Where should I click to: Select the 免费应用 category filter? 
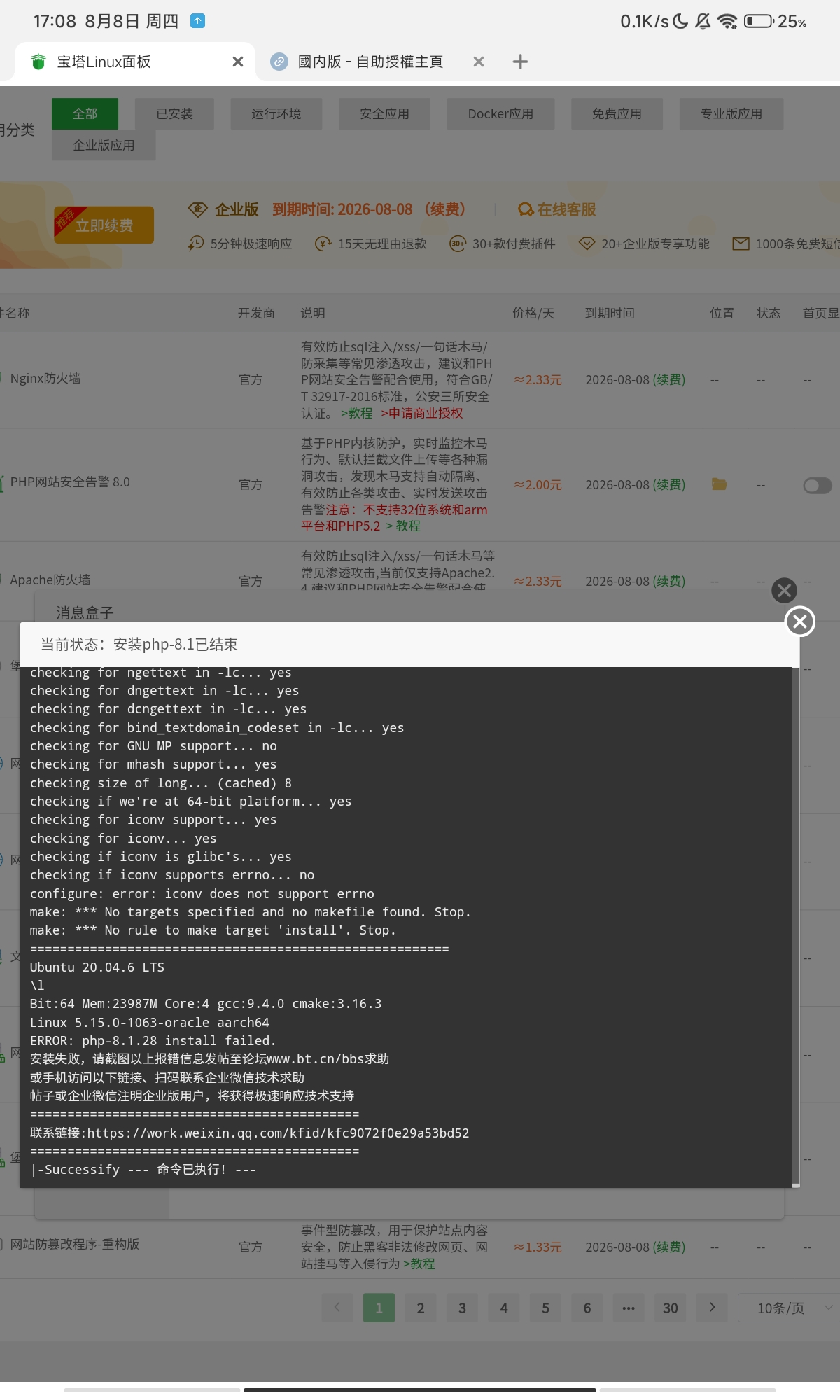point(617,113)
